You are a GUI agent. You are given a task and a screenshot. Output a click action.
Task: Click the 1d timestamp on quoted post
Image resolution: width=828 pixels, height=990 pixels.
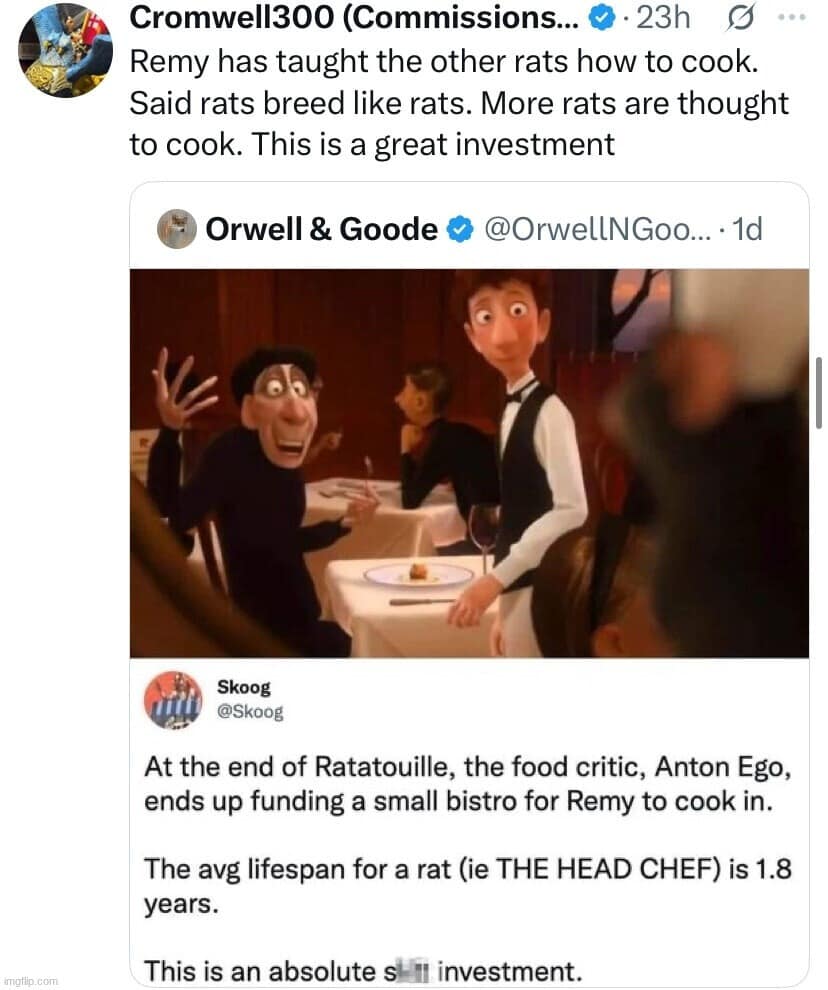[747, 230]
